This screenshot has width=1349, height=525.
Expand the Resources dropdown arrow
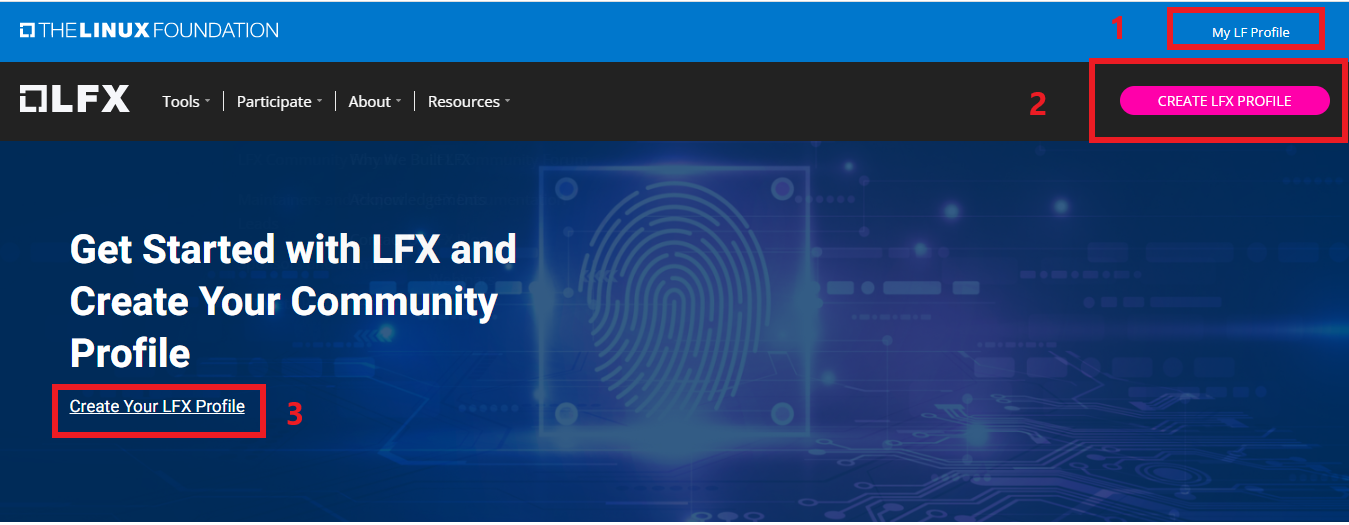(507, 101)
